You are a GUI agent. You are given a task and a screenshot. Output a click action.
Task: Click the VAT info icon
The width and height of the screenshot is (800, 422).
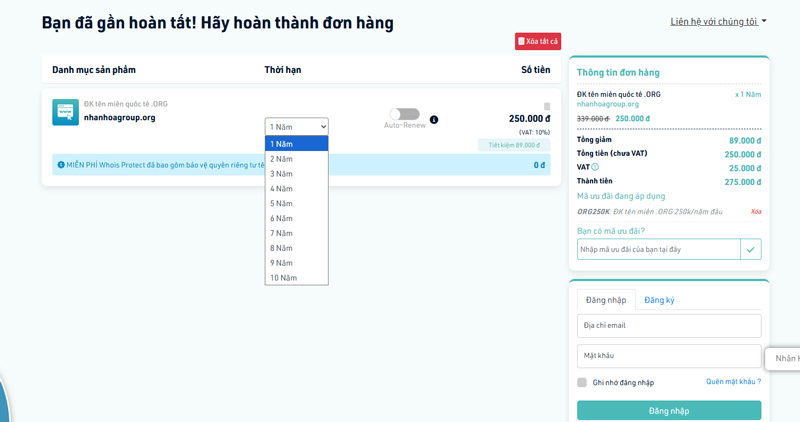pyautogui.click(x=596, y=168)
